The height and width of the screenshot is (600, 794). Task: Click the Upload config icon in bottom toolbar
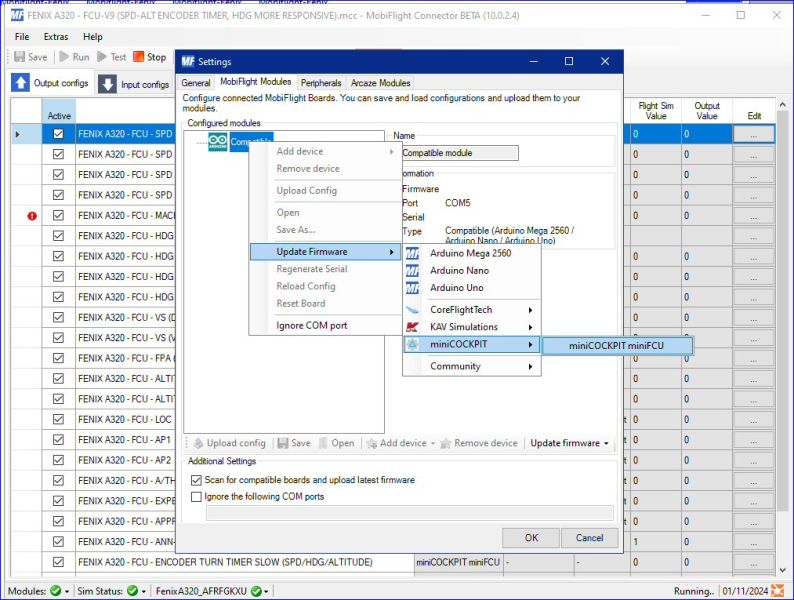click(x=198, y=443)
